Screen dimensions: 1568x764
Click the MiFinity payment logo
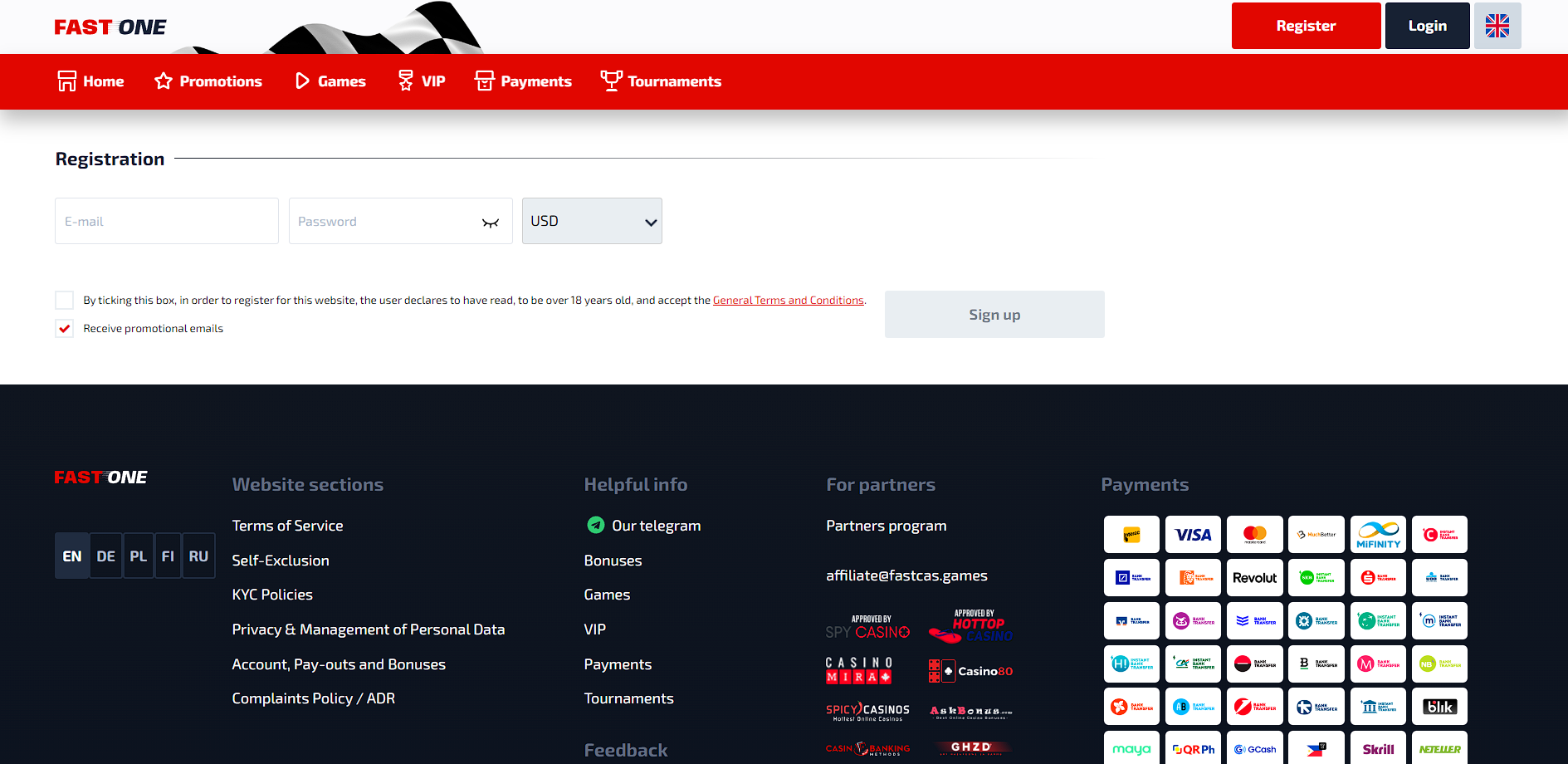(1377, 535)
